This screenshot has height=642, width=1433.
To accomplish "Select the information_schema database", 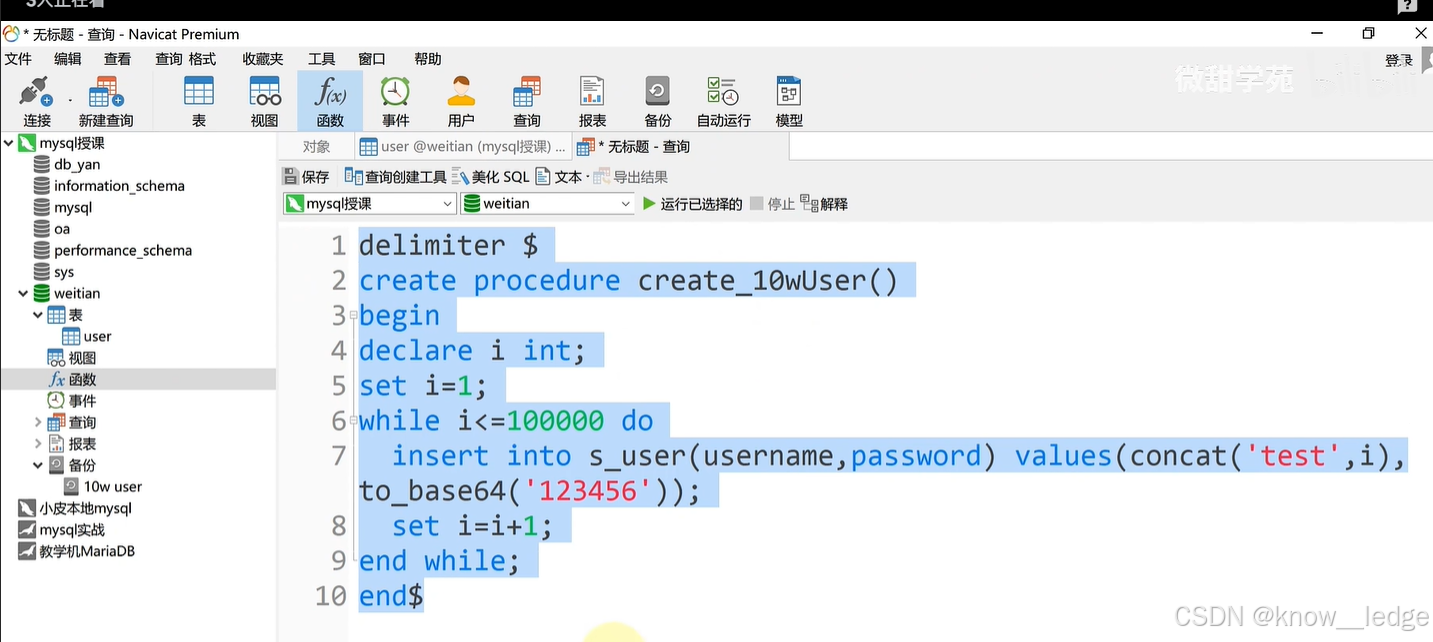I will (x=119, y=186).
